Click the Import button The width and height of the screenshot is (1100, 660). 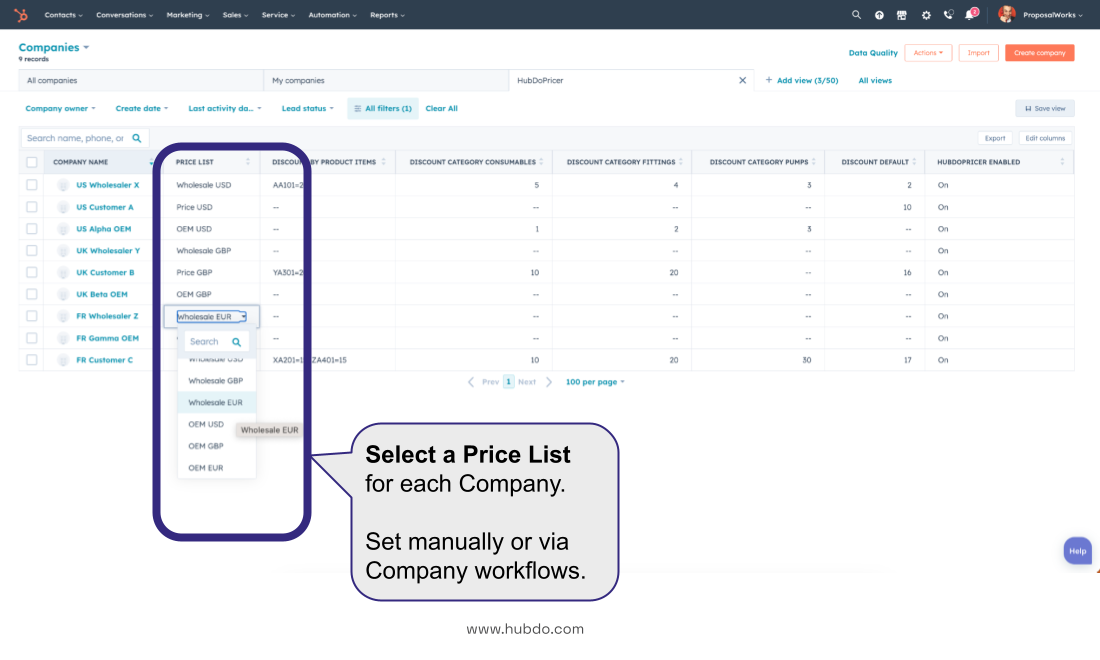coord(978,53)
